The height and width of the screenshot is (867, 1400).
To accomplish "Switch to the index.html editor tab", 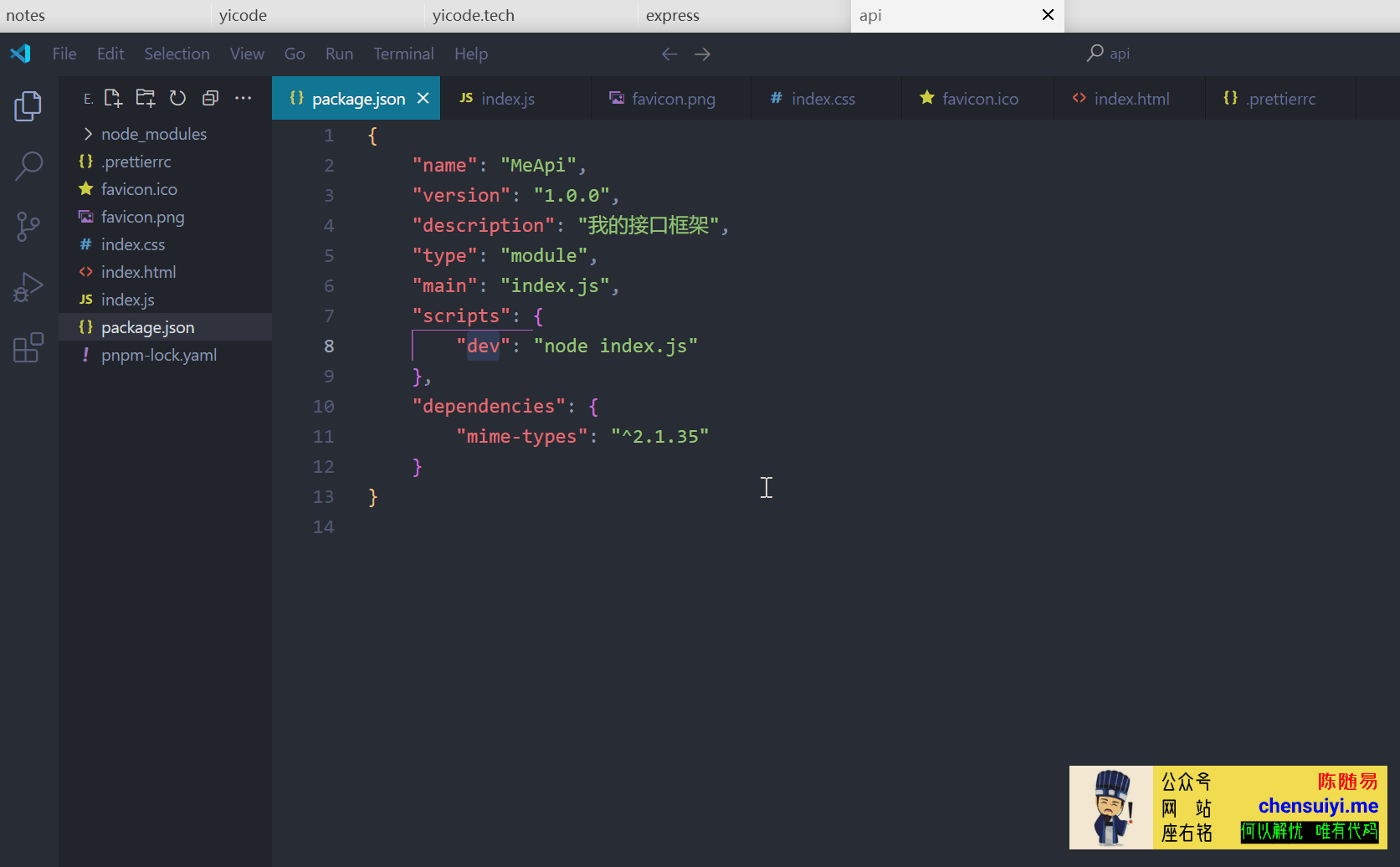I will pyautogui.click(x=1130, y=98).
